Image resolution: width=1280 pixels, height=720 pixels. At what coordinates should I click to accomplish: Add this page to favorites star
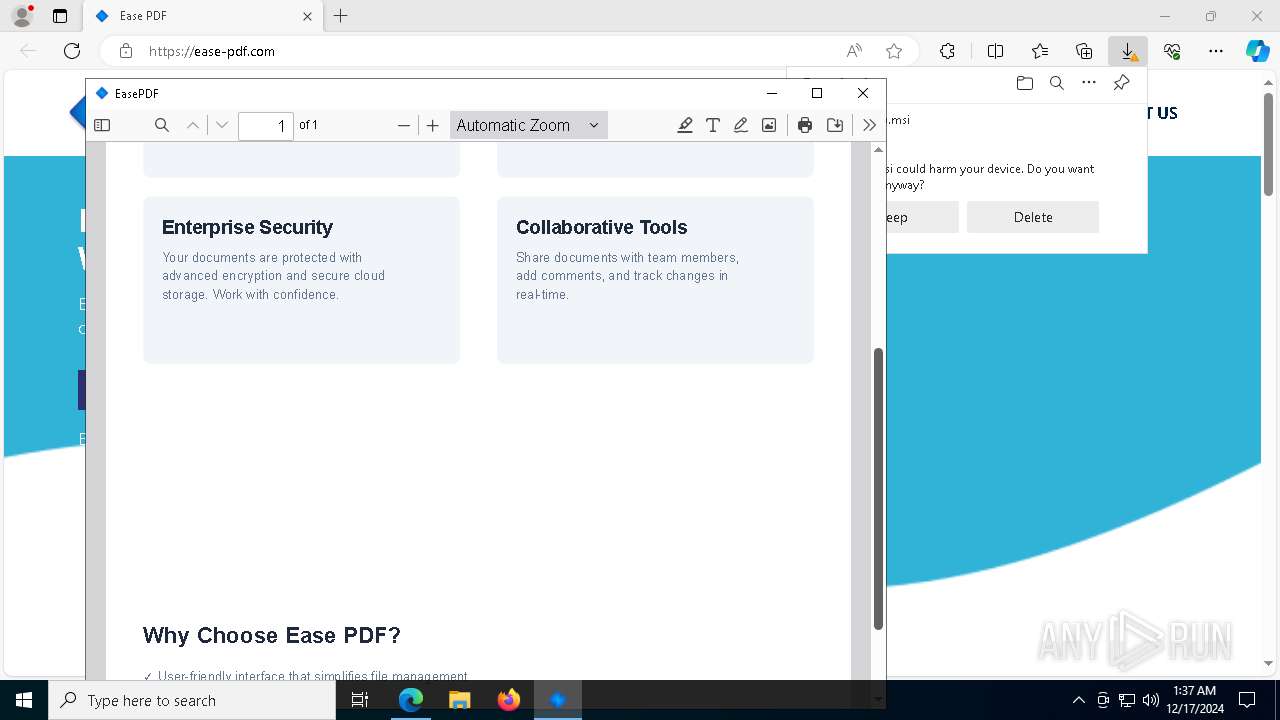tap(894, 51)
